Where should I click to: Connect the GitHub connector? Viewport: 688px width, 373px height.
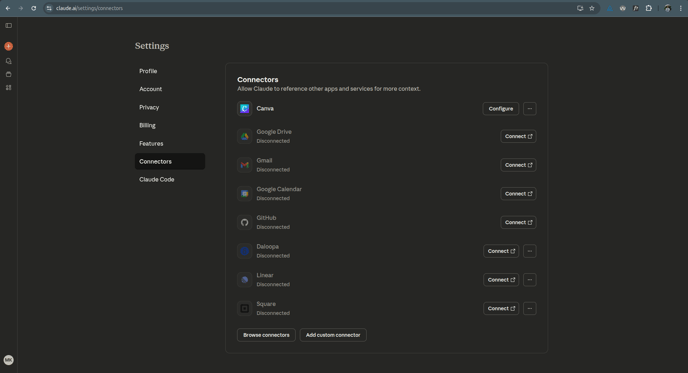point(518,222)
